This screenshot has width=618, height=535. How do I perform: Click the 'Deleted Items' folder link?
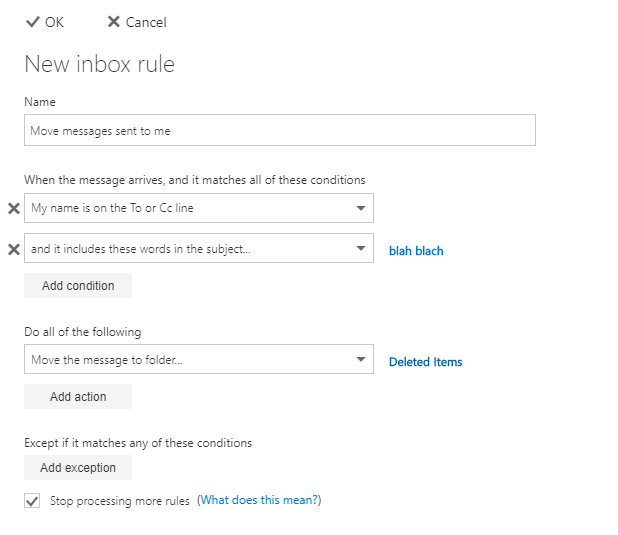425,362
